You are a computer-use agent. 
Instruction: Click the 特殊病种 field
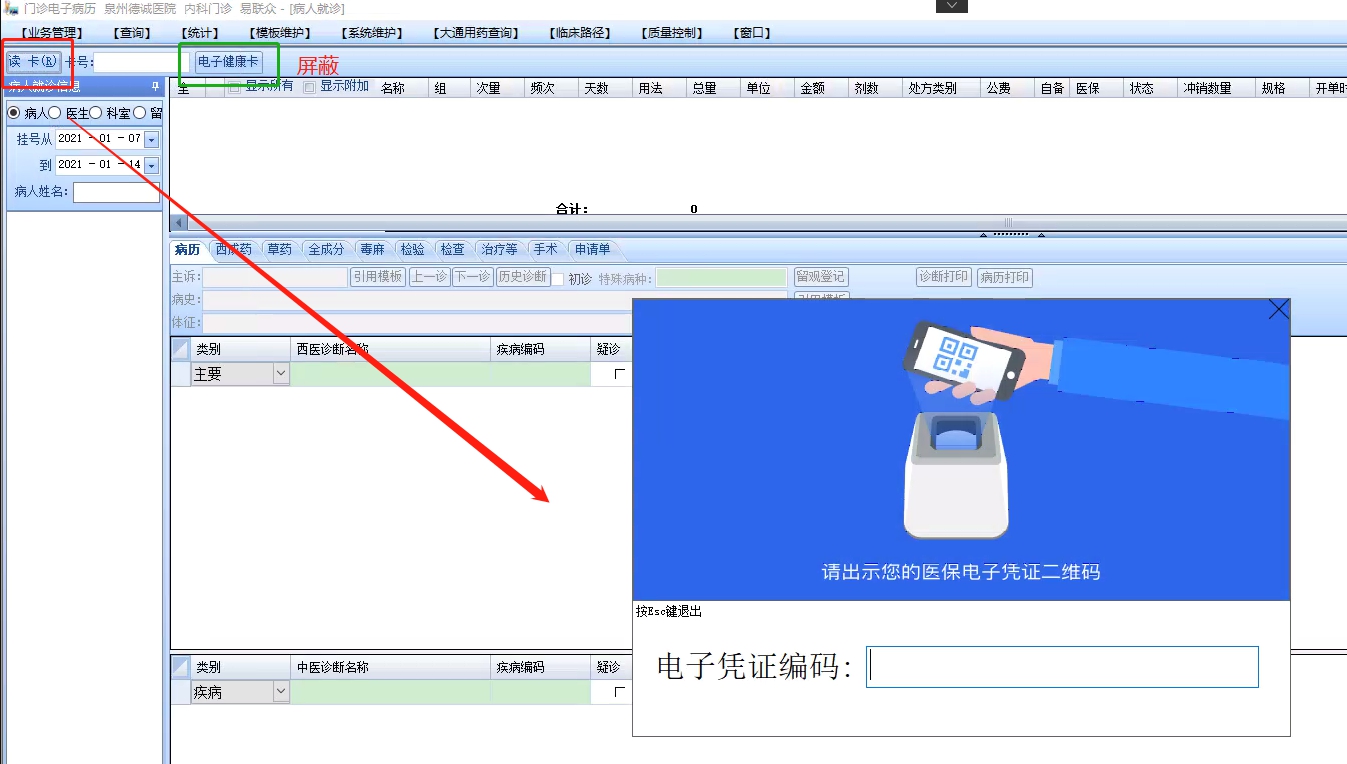[x=722, y=278]
